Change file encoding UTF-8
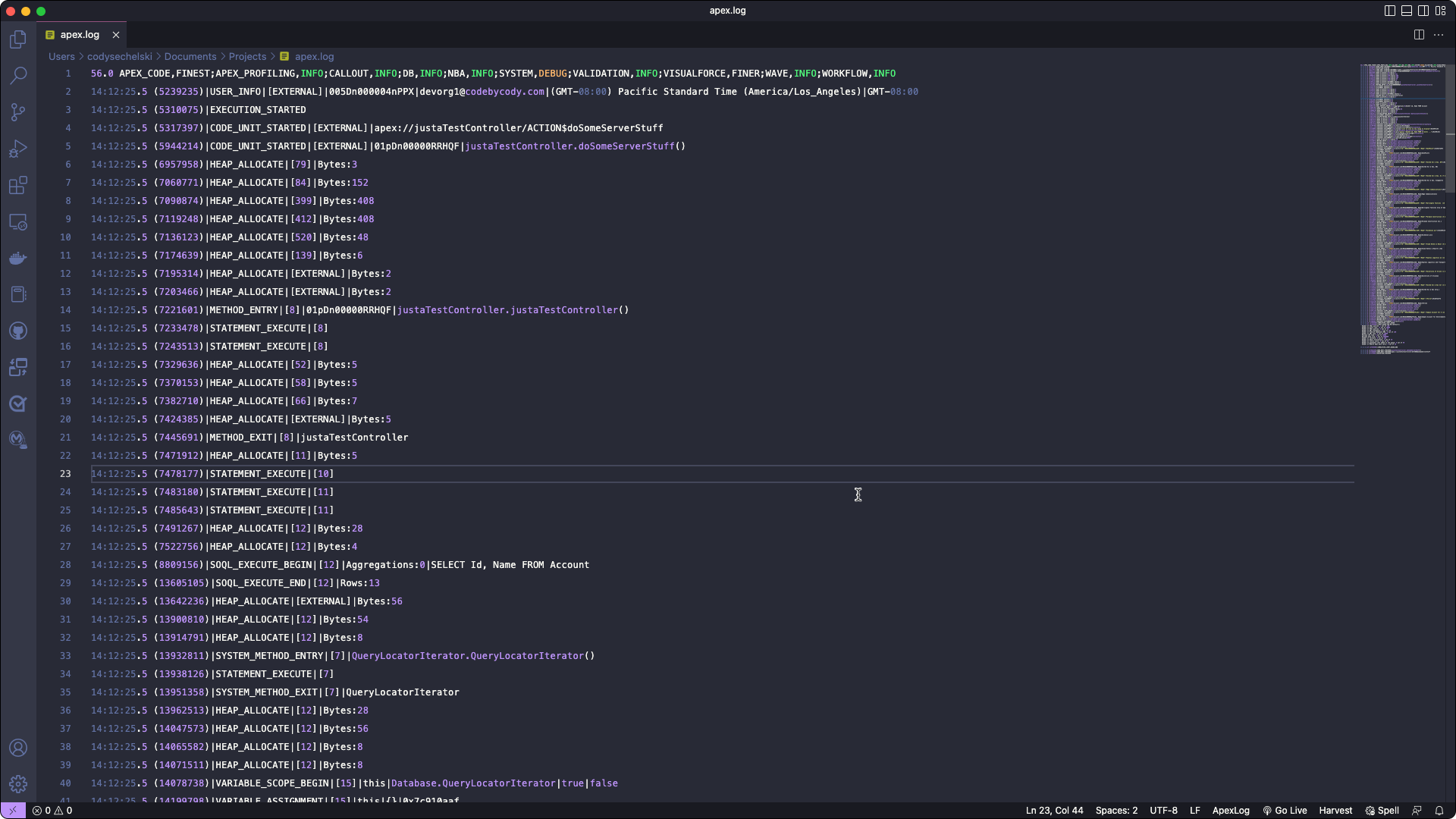Screen dimensions: 1456x819 (1163, 811)
